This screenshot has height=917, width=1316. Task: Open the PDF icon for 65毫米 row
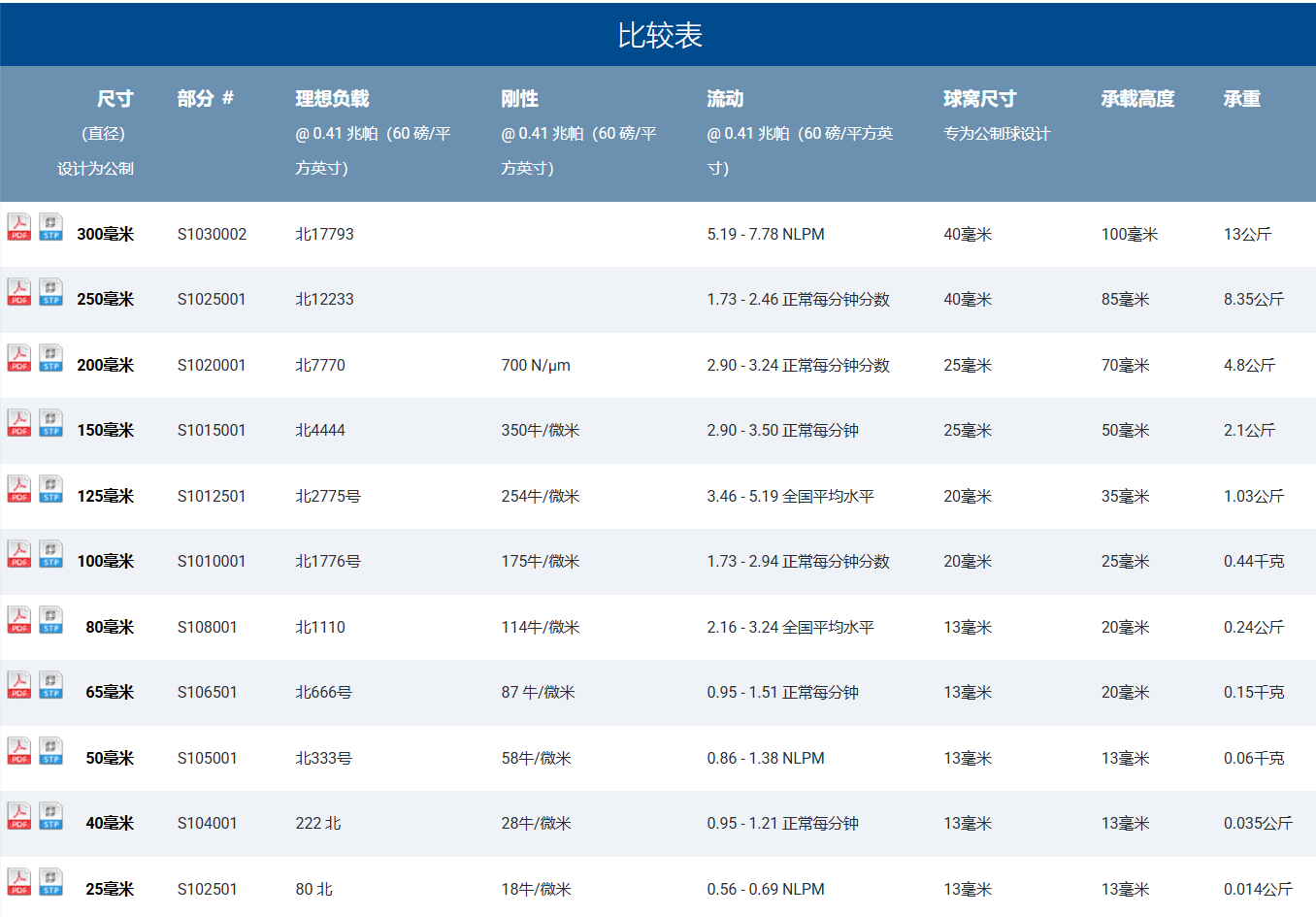coord(19,685)
